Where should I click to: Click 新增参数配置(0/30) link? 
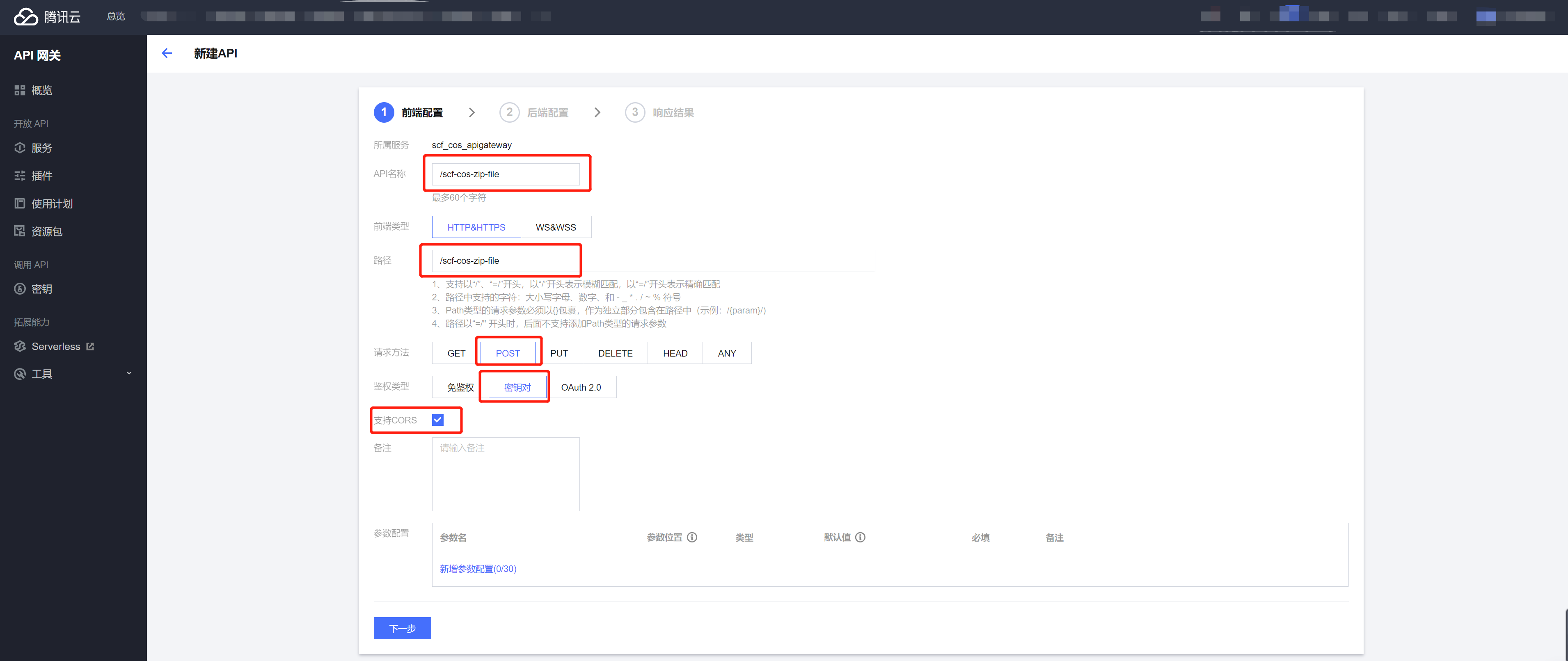click(478, 569)
